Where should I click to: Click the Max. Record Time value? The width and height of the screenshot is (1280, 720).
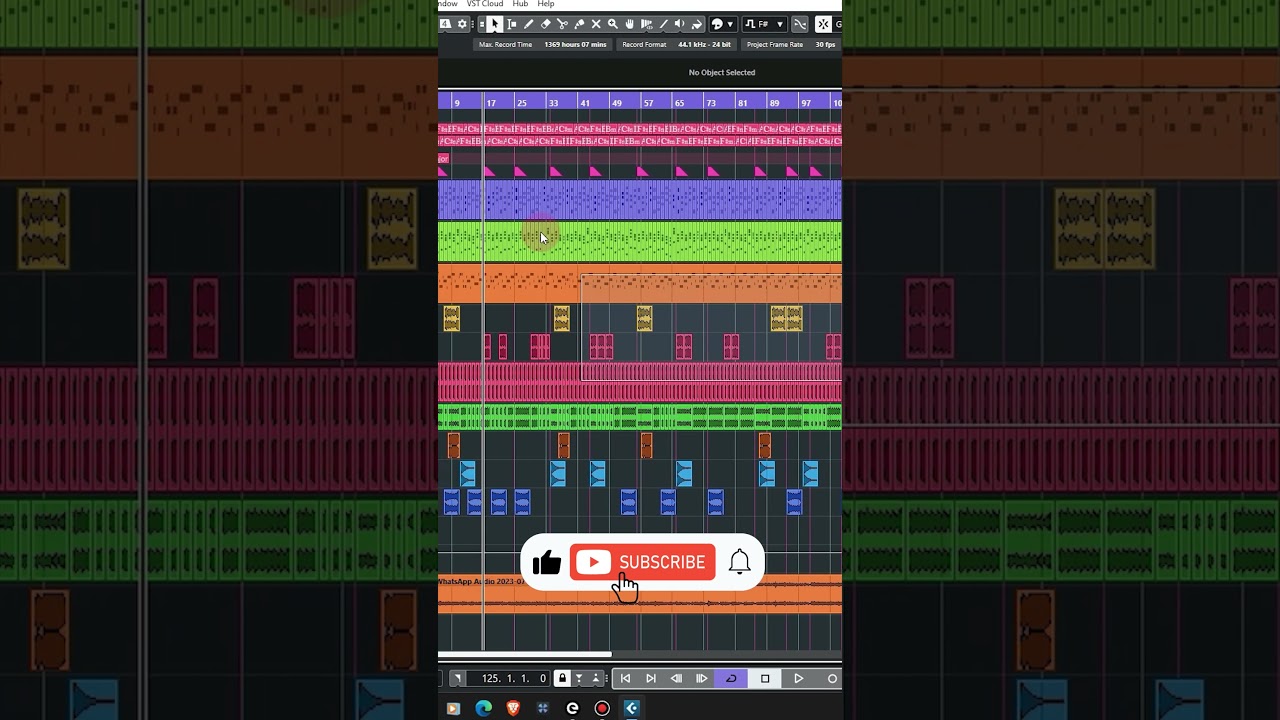575,45
